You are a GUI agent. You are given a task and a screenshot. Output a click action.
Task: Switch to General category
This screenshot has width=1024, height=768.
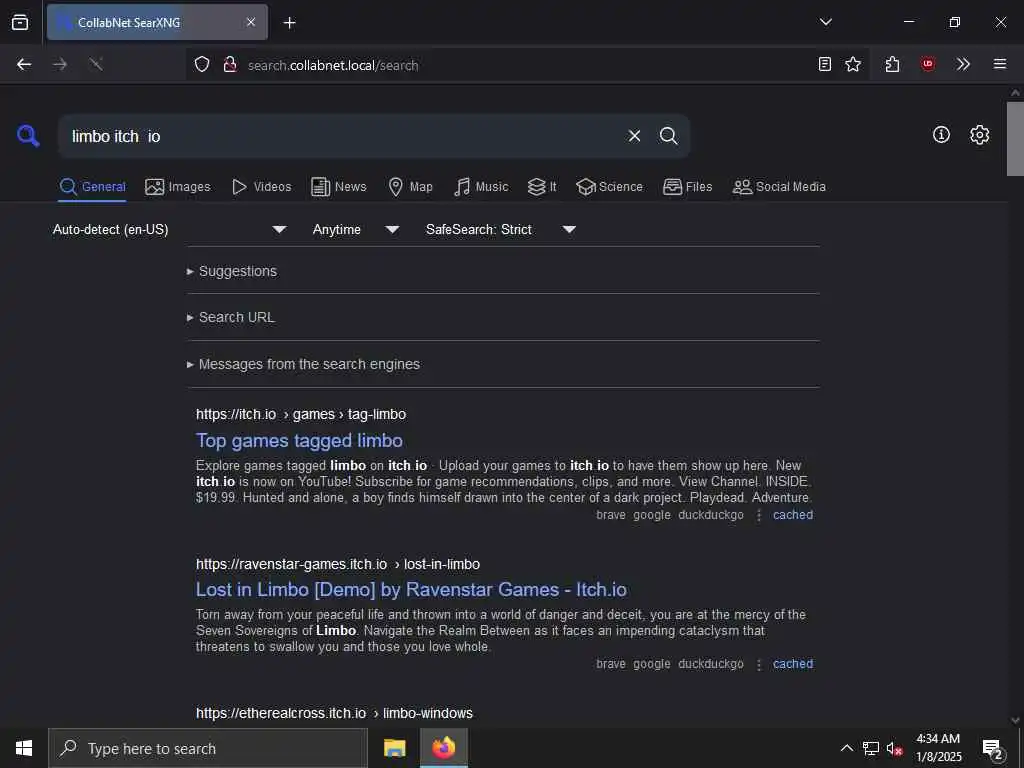point(92,187)
